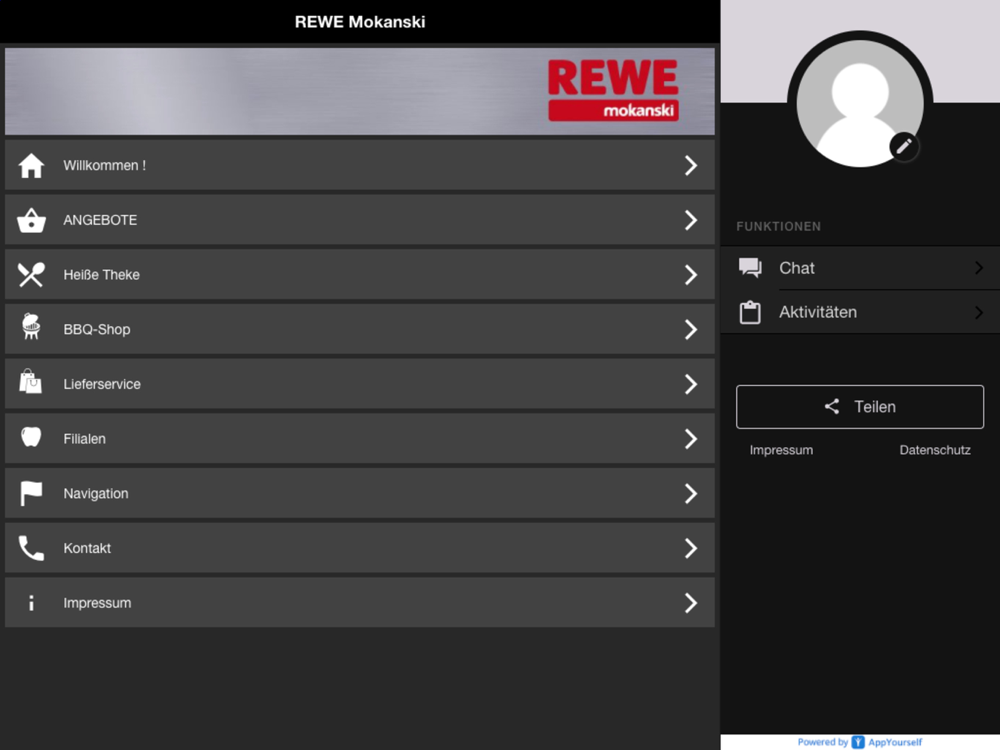Tap the AppYourself logo icon
This screenshot has width=1000, height=750.
[858, 742]
